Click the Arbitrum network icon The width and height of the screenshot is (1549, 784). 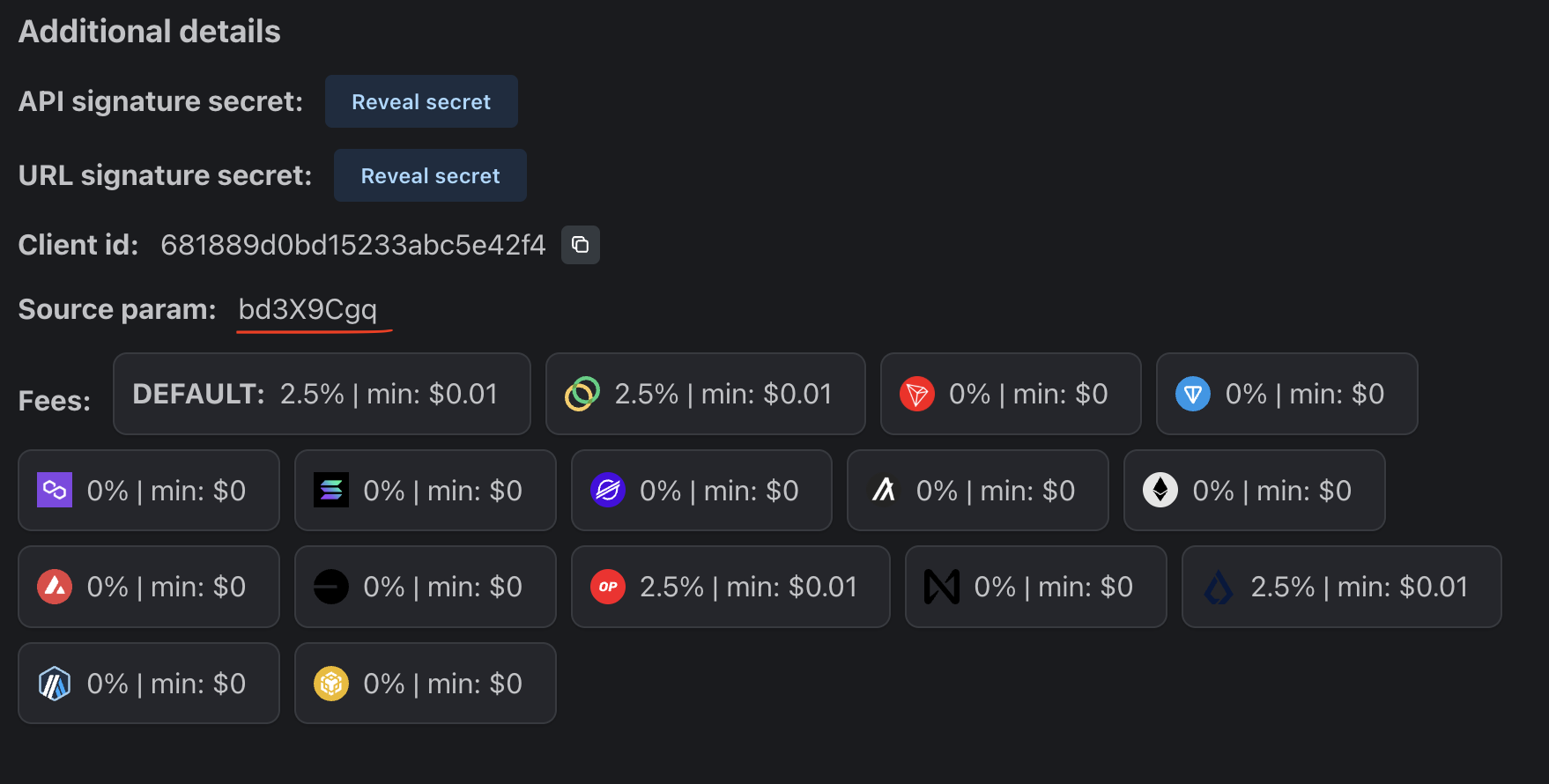click(55, 684)
